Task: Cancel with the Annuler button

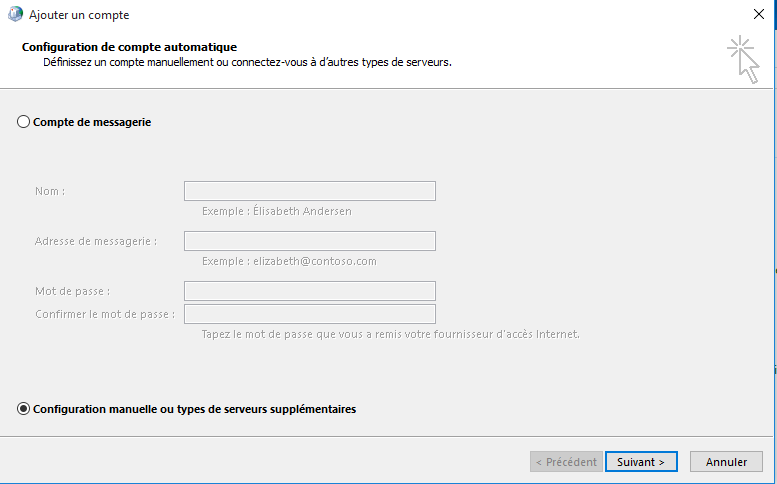Action: [x=726, y=462]
